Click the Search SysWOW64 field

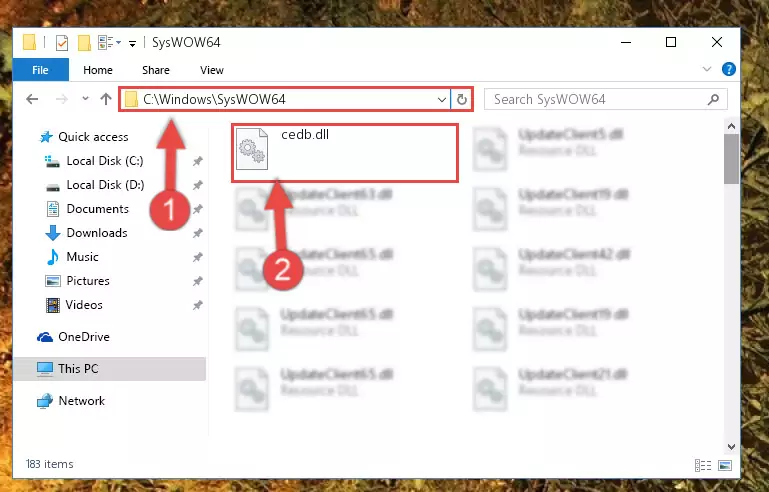click(x=605, y=100)
